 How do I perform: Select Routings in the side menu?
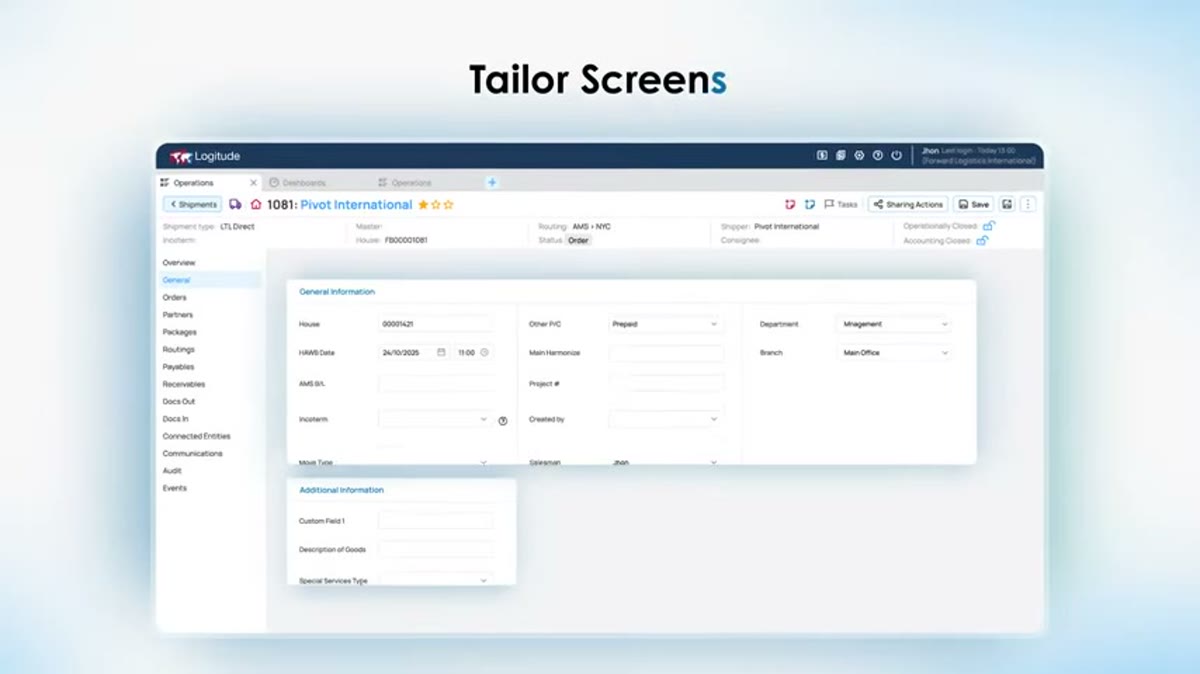(x=179, y=350)
